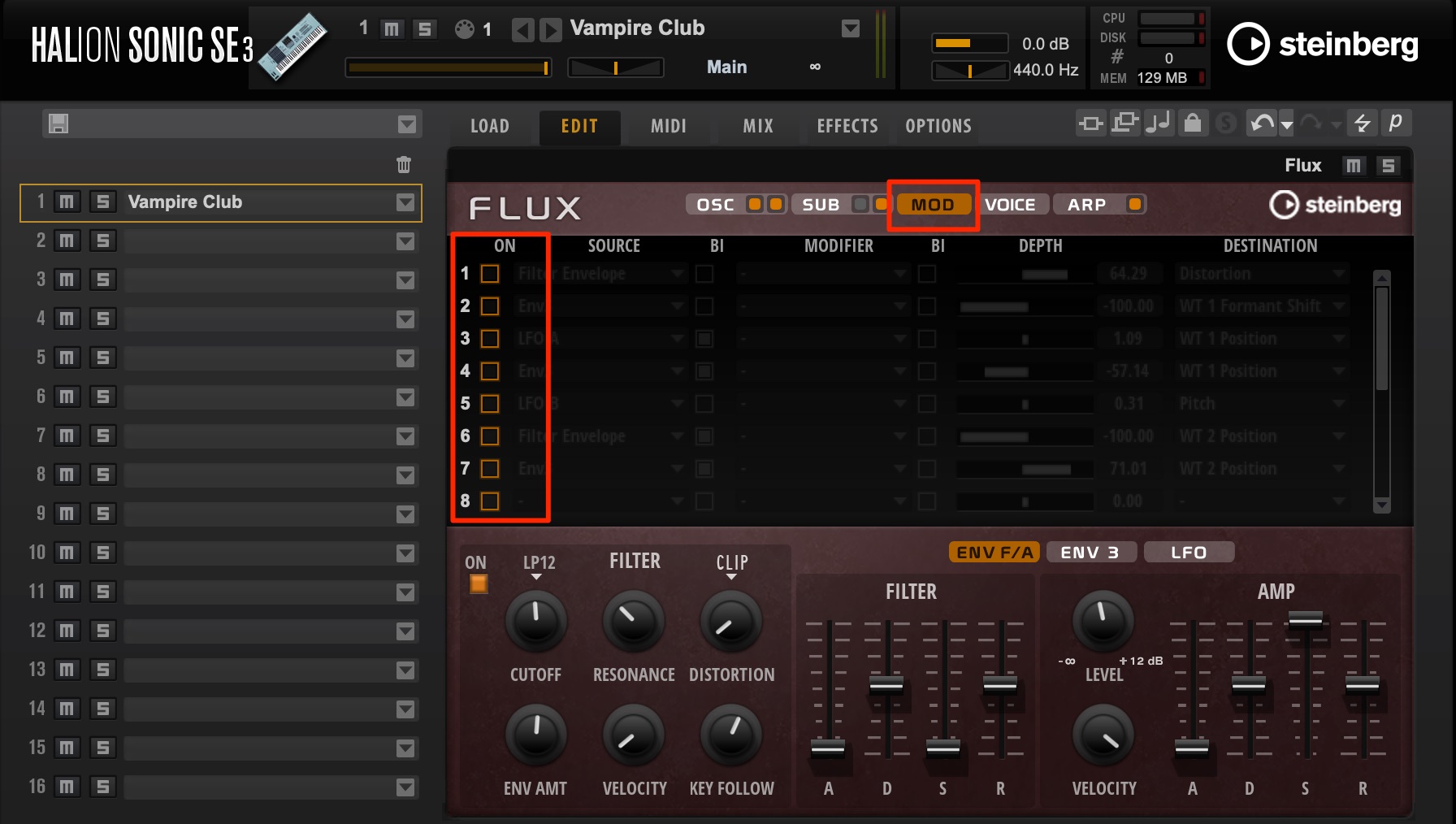
Task: Click the keyboard instrument image in header
Action: tap(294, 46)
